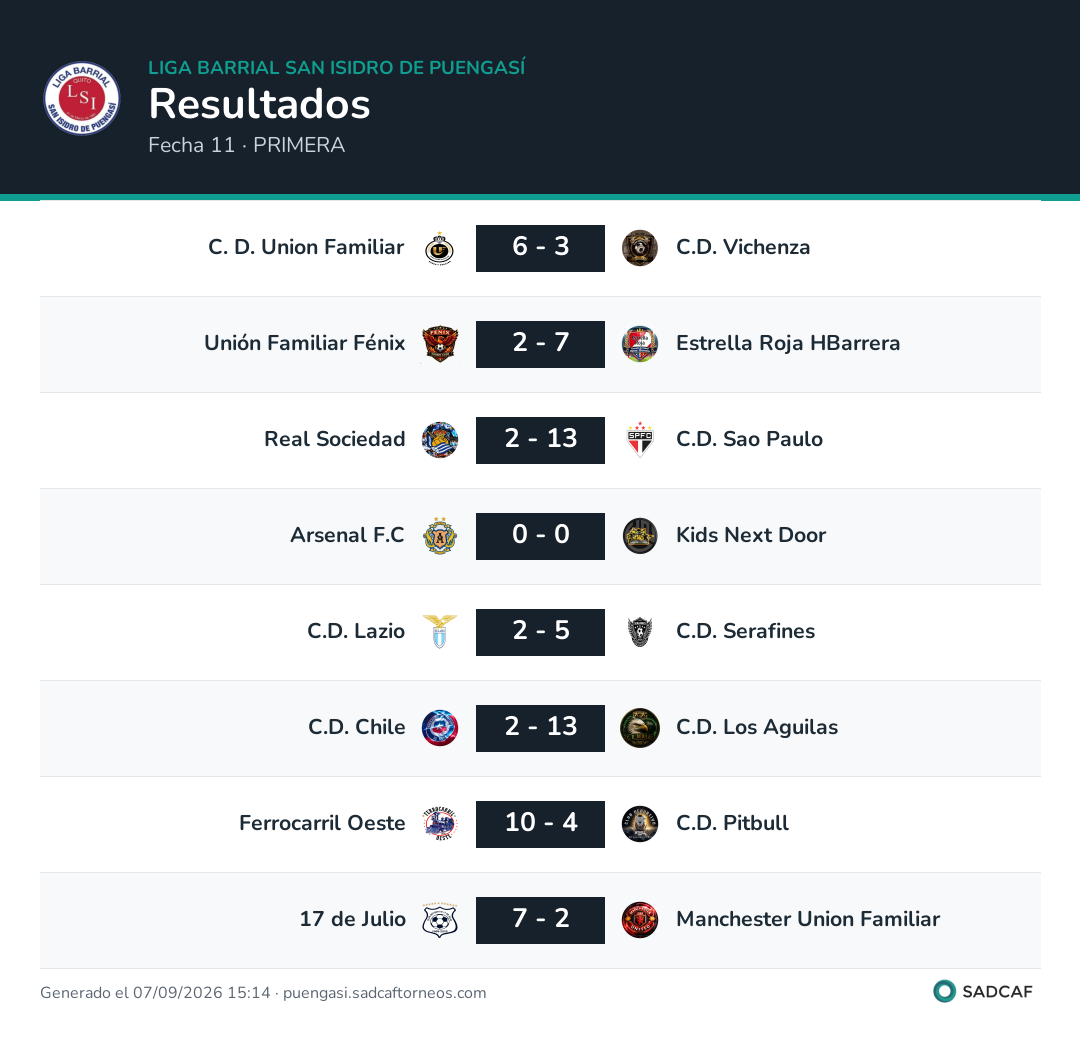Image resolution: width=1080 pixels, height=1044 pixels.
Task: Click the SADCAF logo in footer
Action: click(x=983, y=992)
